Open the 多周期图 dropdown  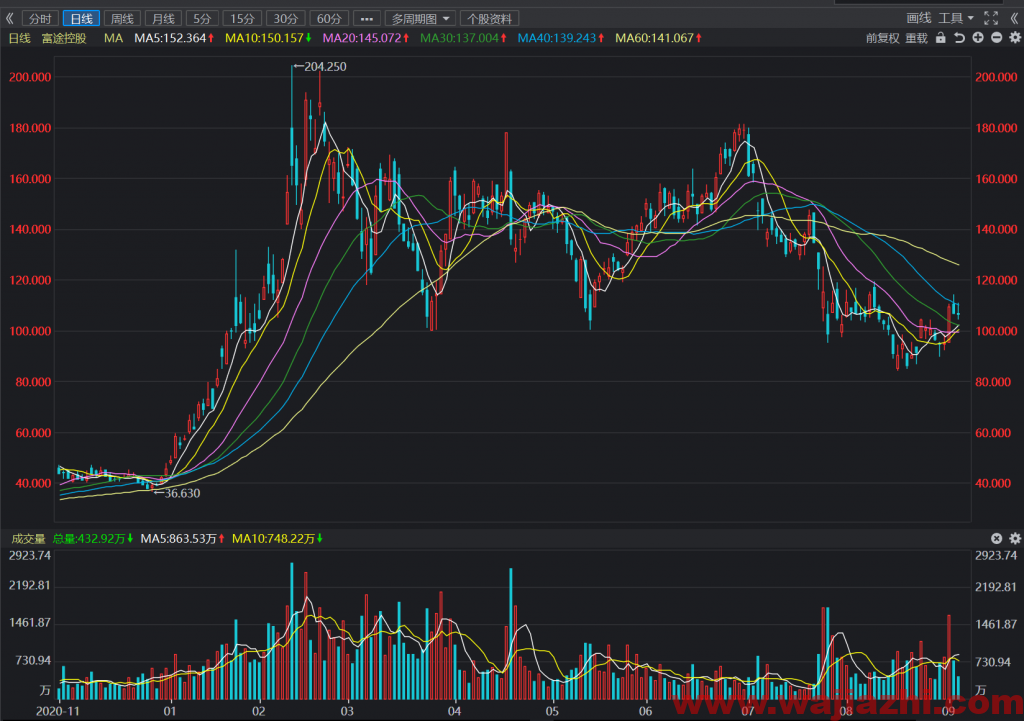421,18
